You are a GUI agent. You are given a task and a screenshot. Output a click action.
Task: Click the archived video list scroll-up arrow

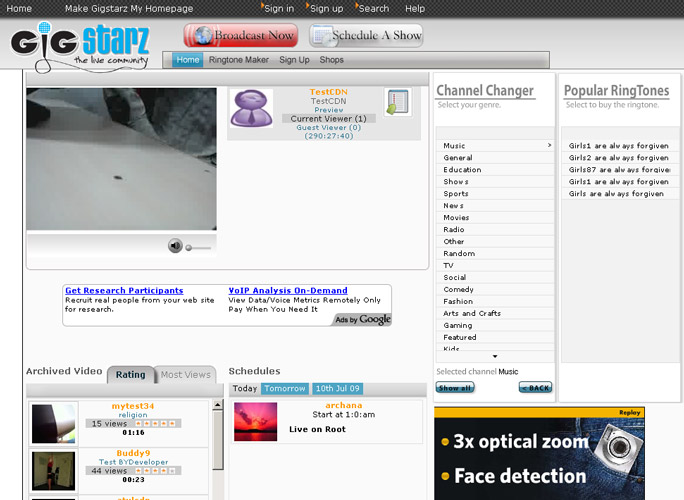218,405
